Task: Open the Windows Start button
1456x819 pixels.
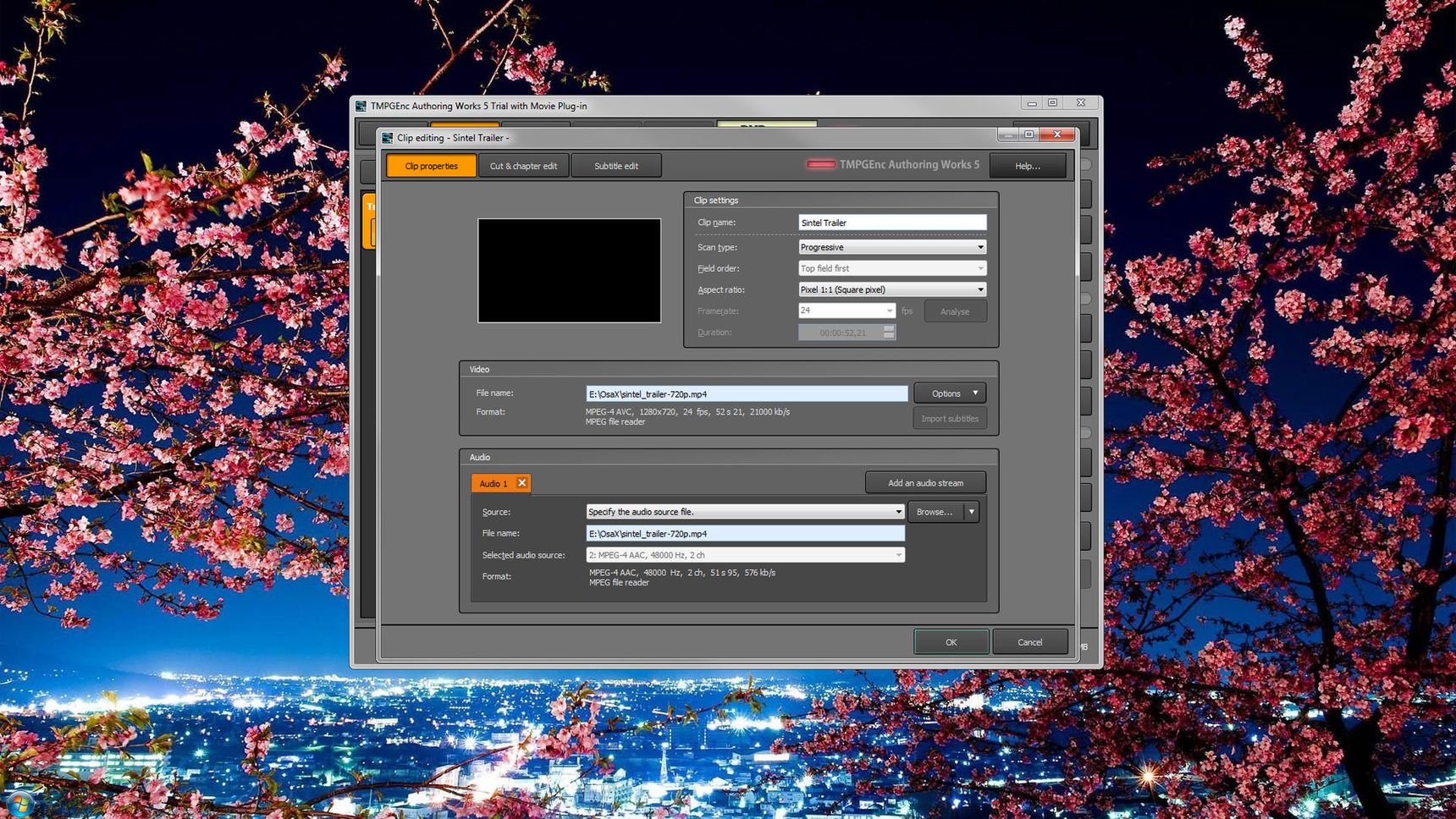Action: pos(19,805)
